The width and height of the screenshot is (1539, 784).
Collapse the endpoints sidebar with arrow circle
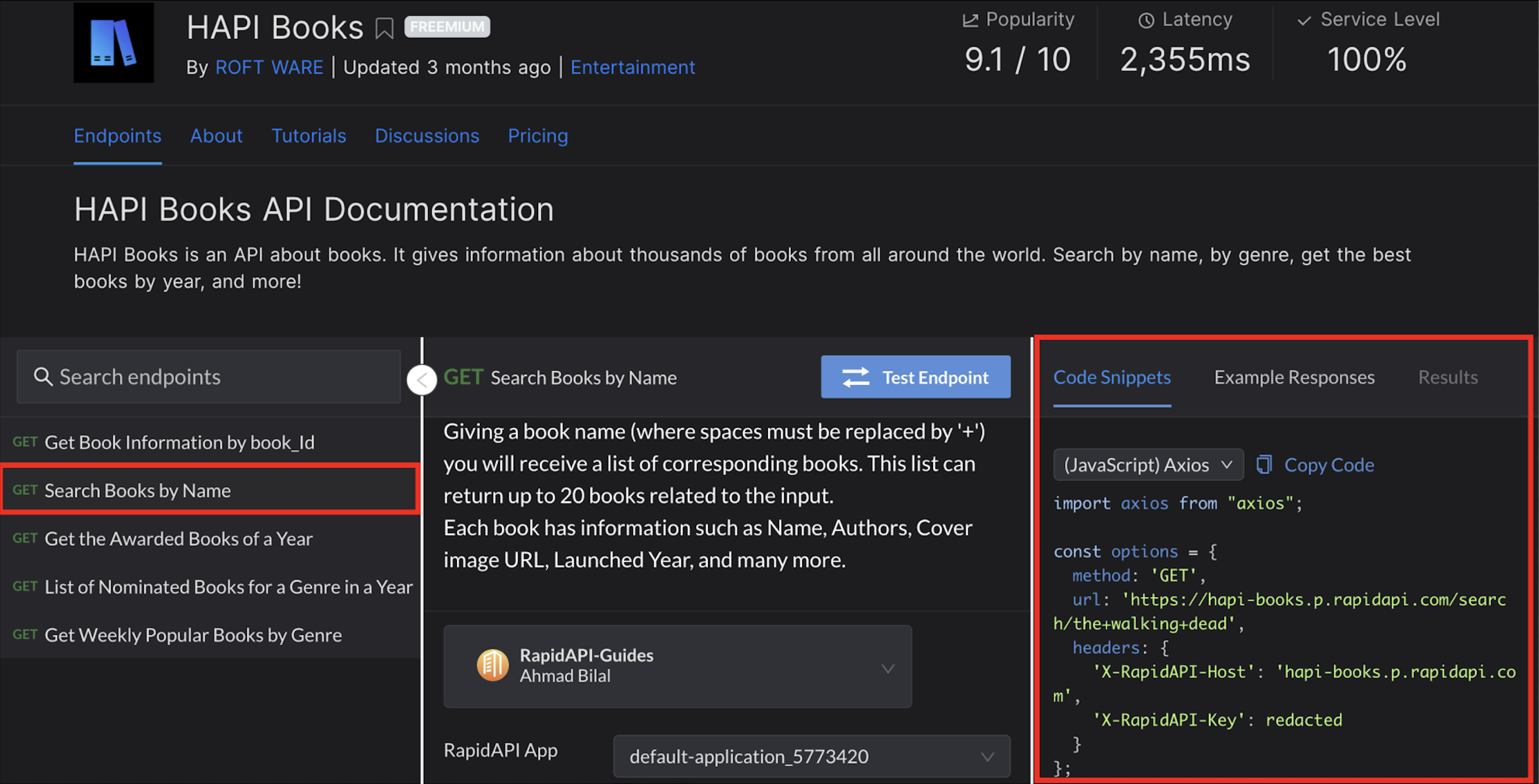[422, 380]
